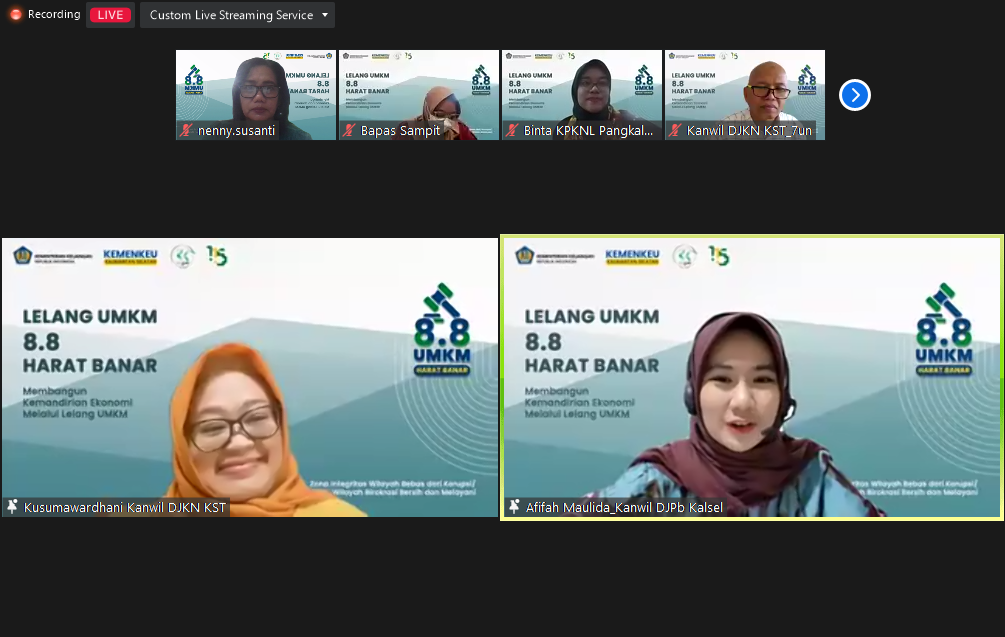Select Binta KPKNL Pangkalan's video thumbnail

(581, 90)
